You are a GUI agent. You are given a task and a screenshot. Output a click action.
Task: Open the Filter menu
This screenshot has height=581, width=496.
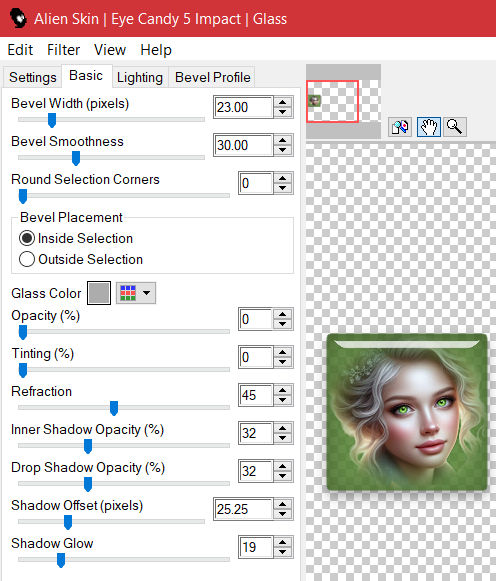63,50
